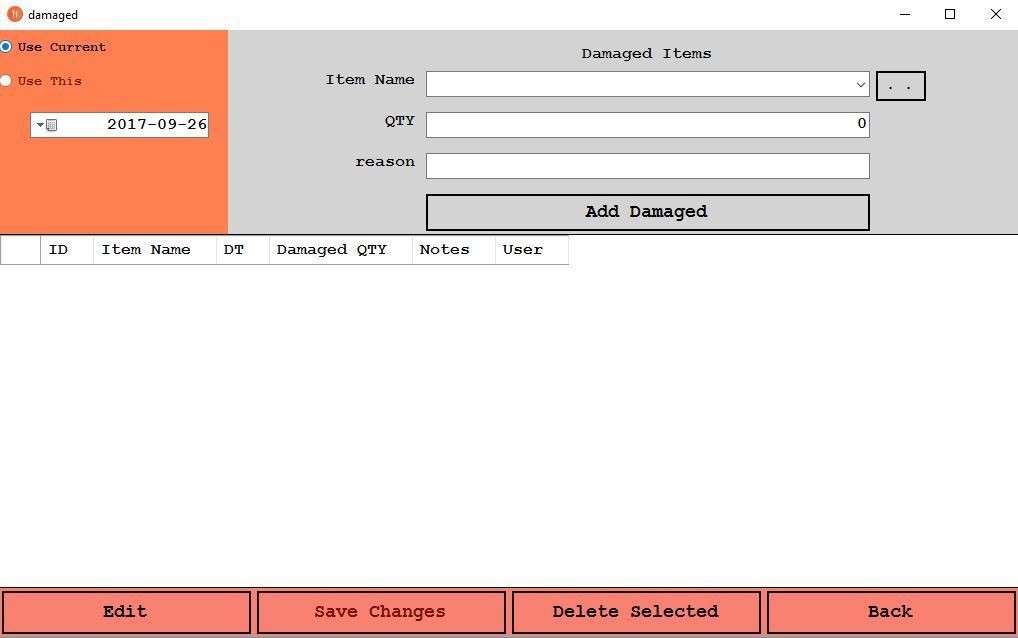
Task: Click into the QTY input field
Action: (x=647, y=124)
